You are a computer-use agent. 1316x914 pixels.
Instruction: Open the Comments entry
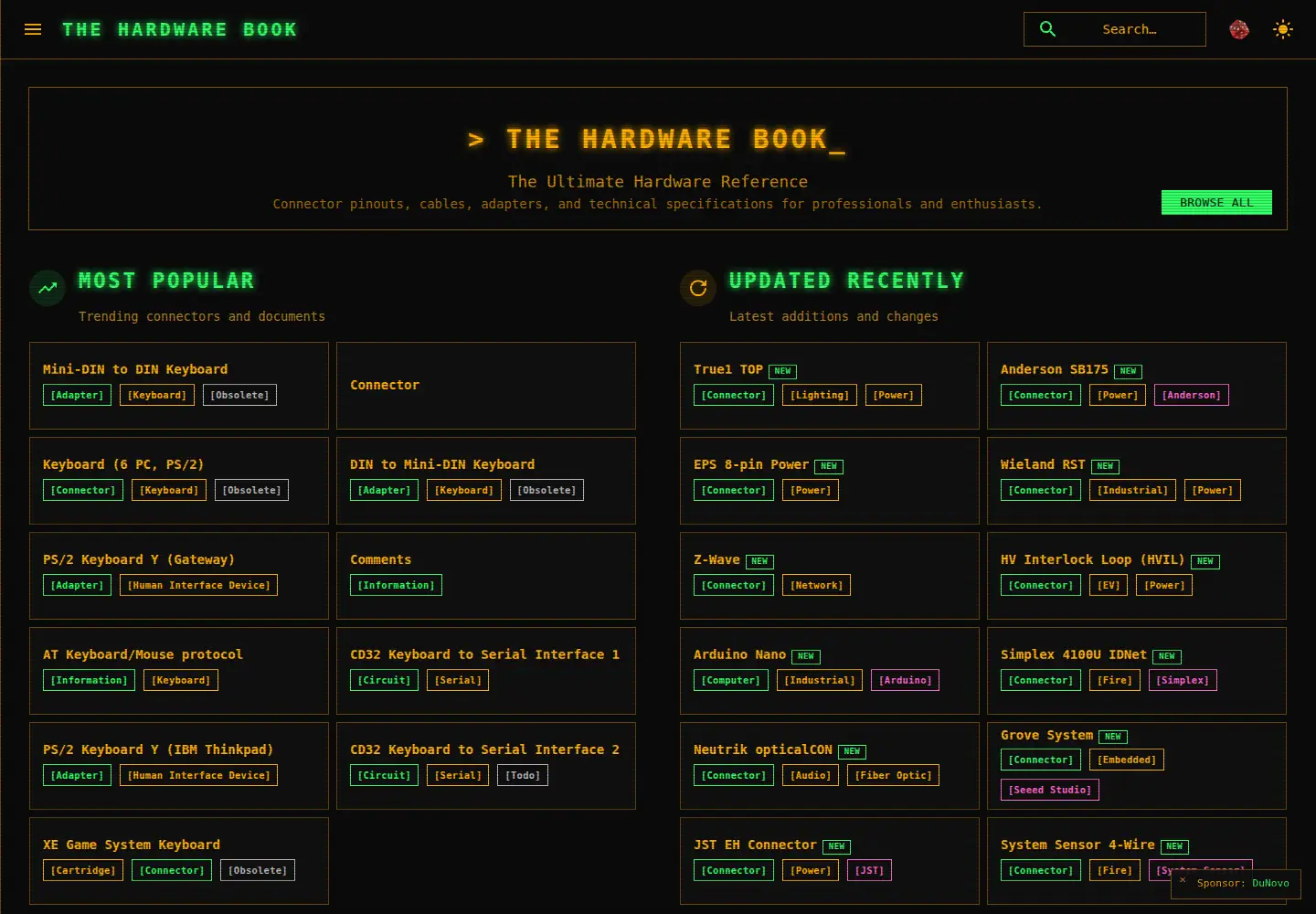pyautogui.click(x=486, y=576)
